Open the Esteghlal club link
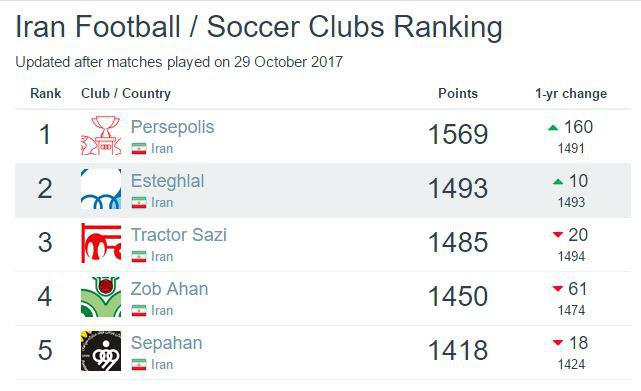This screenshot has height=391, width=641. 168,181
